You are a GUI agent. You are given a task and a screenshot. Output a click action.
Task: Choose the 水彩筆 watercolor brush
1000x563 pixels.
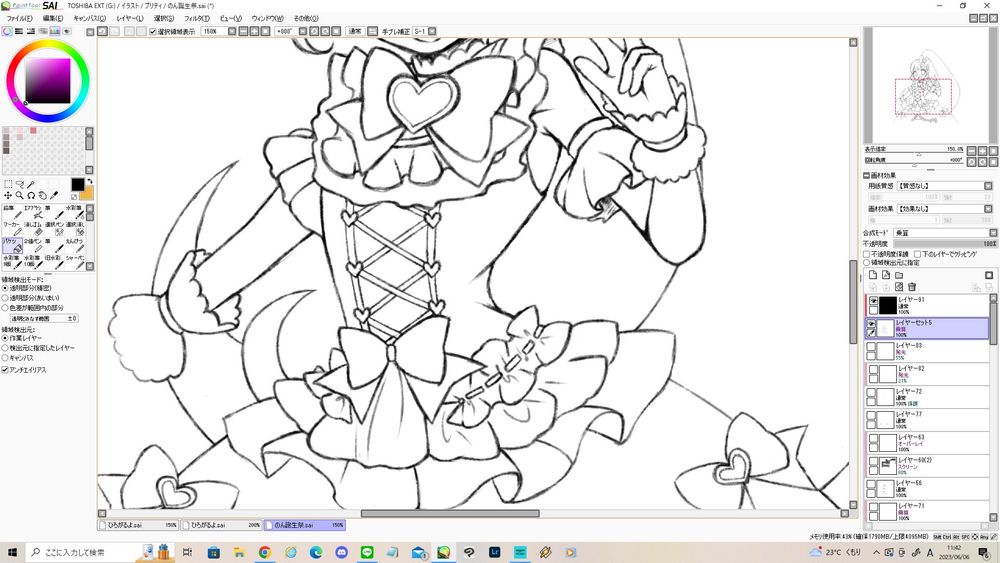(75, 212)
